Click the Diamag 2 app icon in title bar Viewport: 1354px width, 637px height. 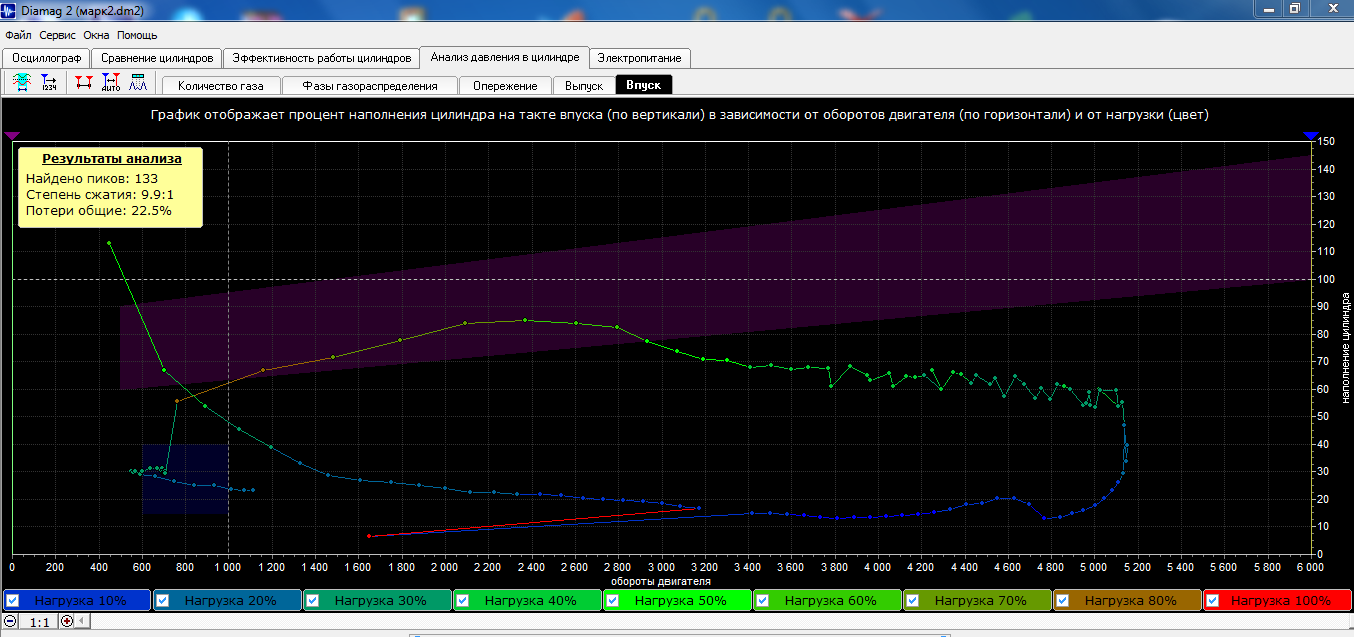9,9
